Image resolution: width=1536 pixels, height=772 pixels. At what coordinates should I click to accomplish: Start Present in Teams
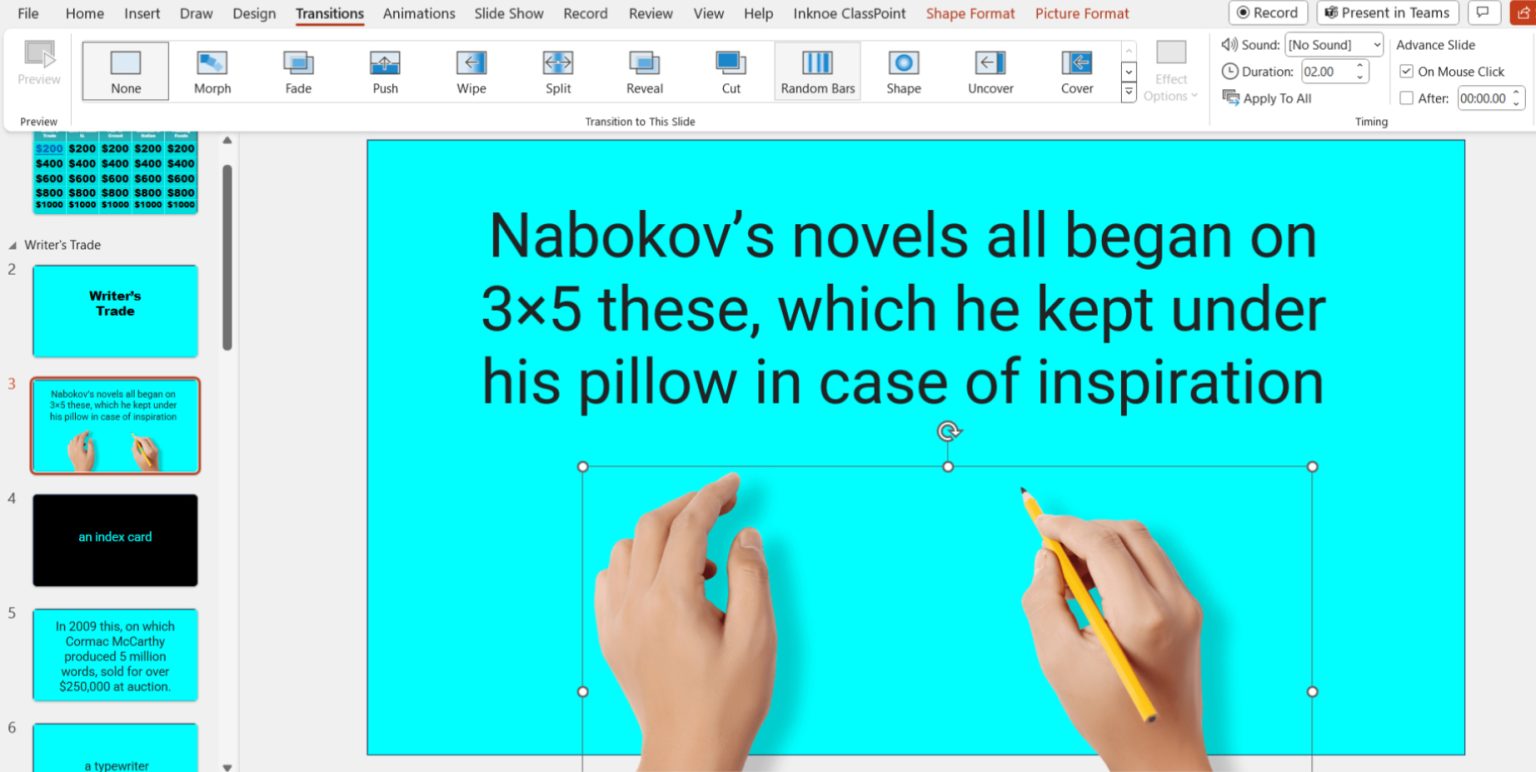1388,13
